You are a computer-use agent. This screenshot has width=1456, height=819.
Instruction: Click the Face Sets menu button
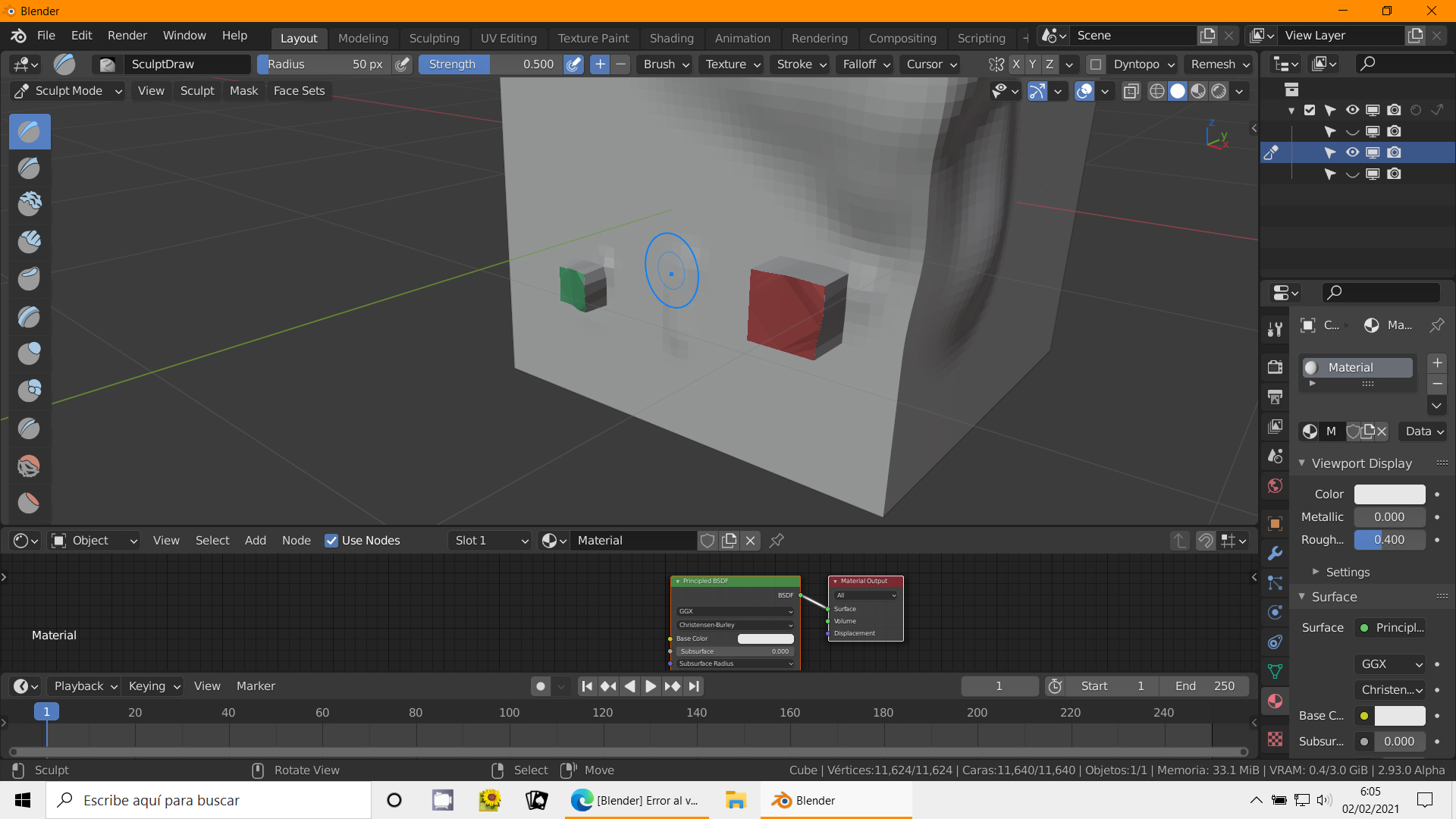299,91
